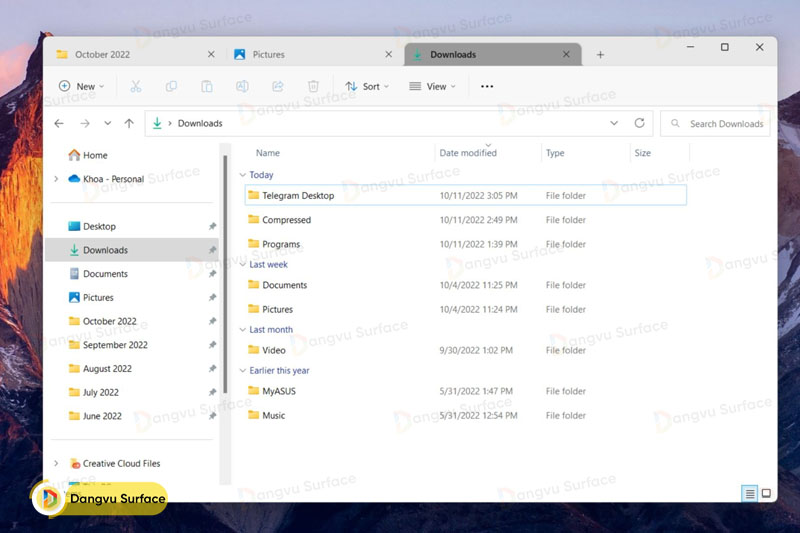Select the Telegram Desktop folder

(x=465, y=195)
